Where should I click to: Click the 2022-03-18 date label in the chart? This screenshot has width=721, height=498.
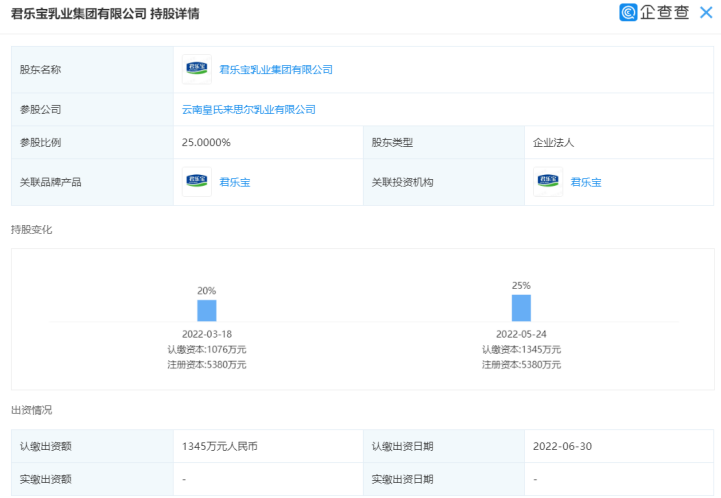[x=207, y=334]
